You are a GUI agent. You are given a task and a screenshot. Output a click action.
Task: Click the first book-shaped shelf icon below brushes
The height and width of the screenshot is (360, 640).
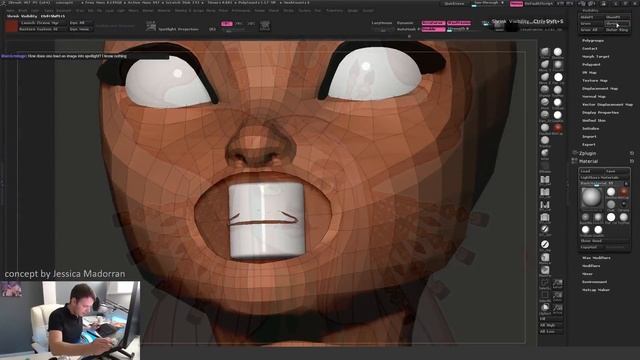545,180
